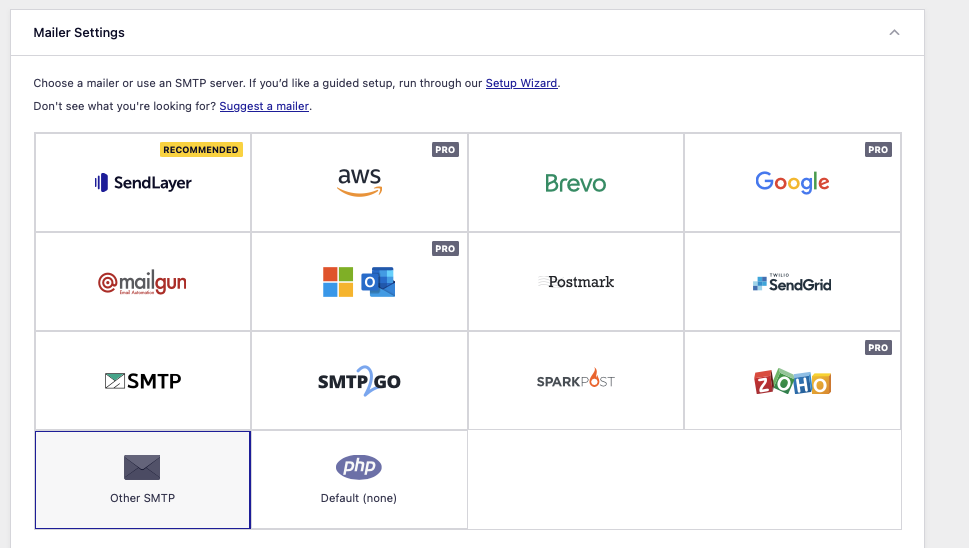Collapse the Mailer Settings panel
The height and width of the screenshot is (548, 969).
894,33
